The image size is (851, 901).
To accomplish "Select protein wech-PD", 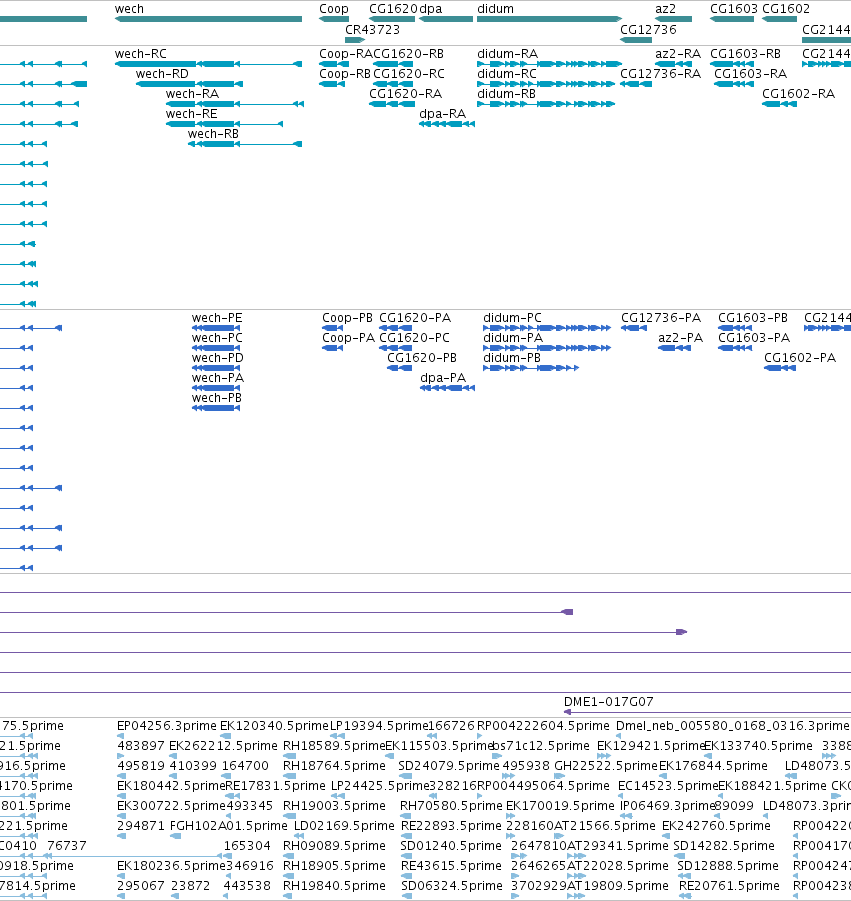I will point(217,357).
